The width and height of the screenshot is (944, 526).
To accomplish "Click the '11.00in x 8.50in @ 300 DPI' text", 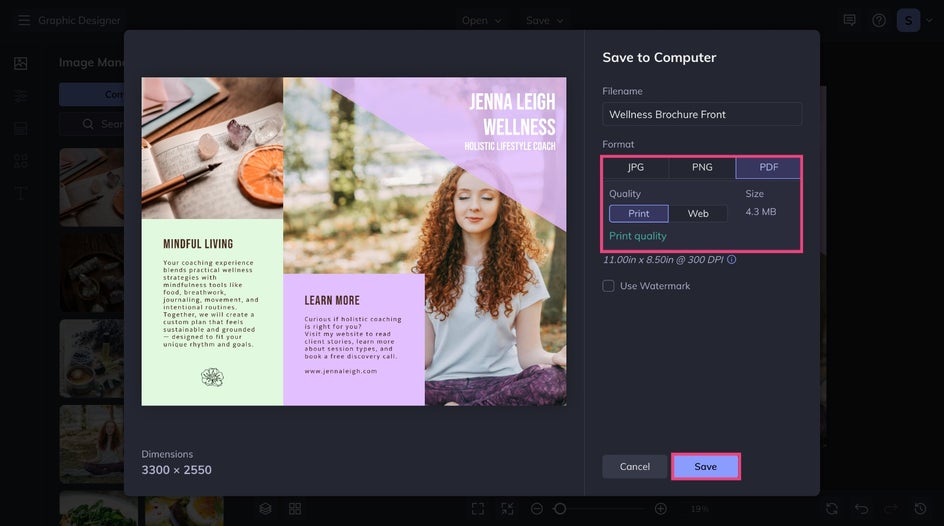I will pyautogui.click(x=663, y=260).
